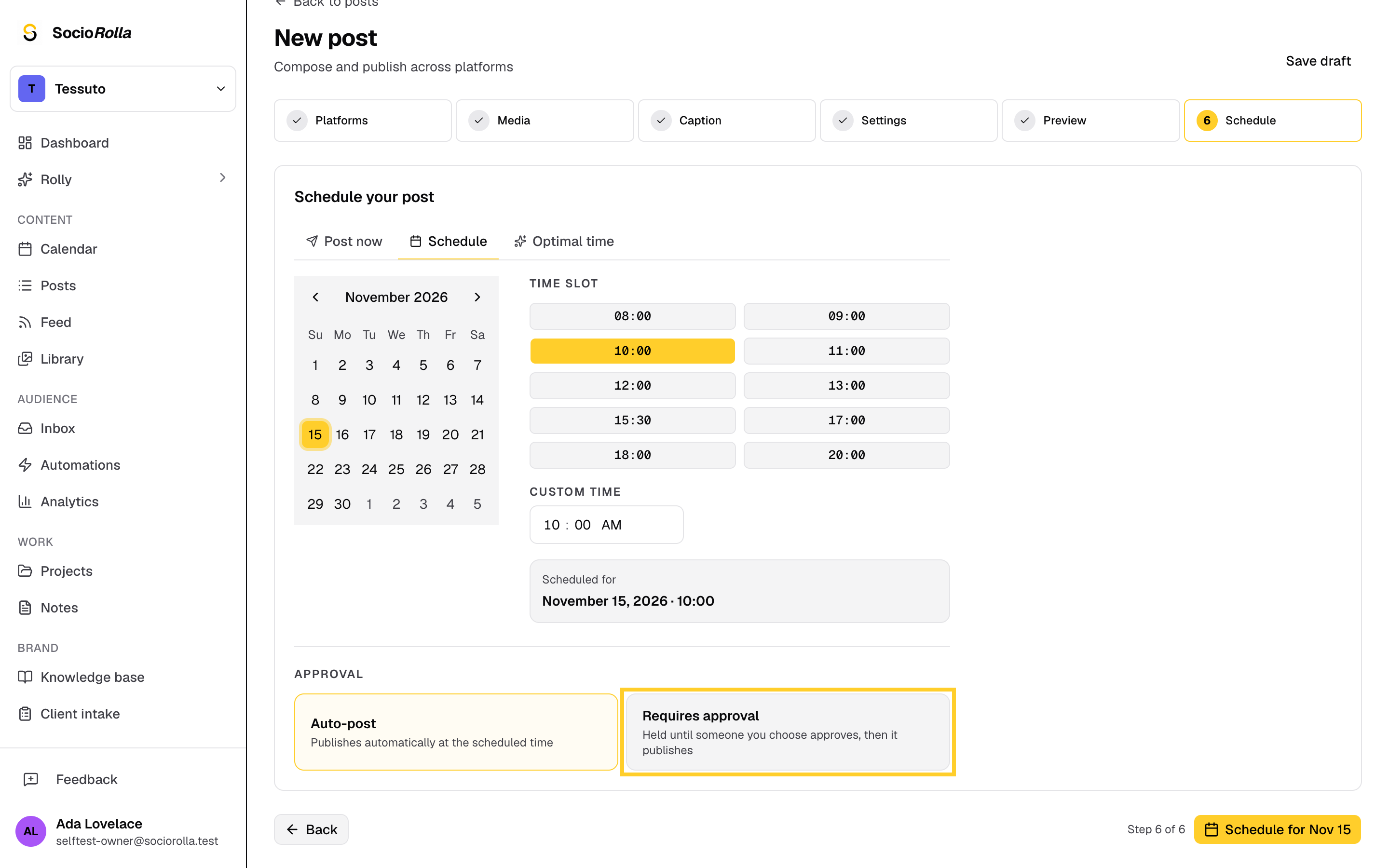Go to next month in calendar
The width and height of the screenshot is (1389, 868).
click(477, 298)
